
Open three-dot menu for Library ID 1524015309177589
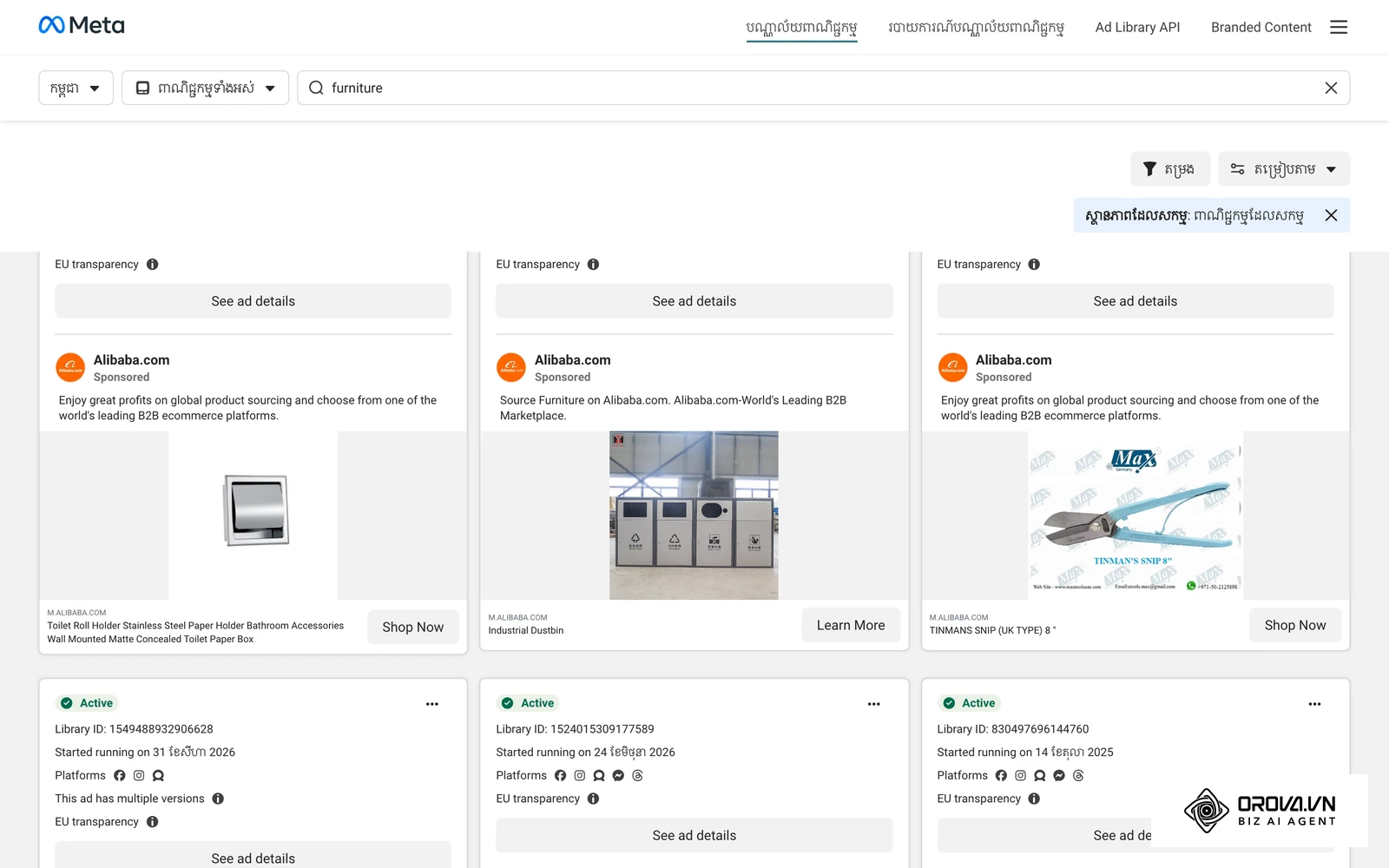coord(873,704)
